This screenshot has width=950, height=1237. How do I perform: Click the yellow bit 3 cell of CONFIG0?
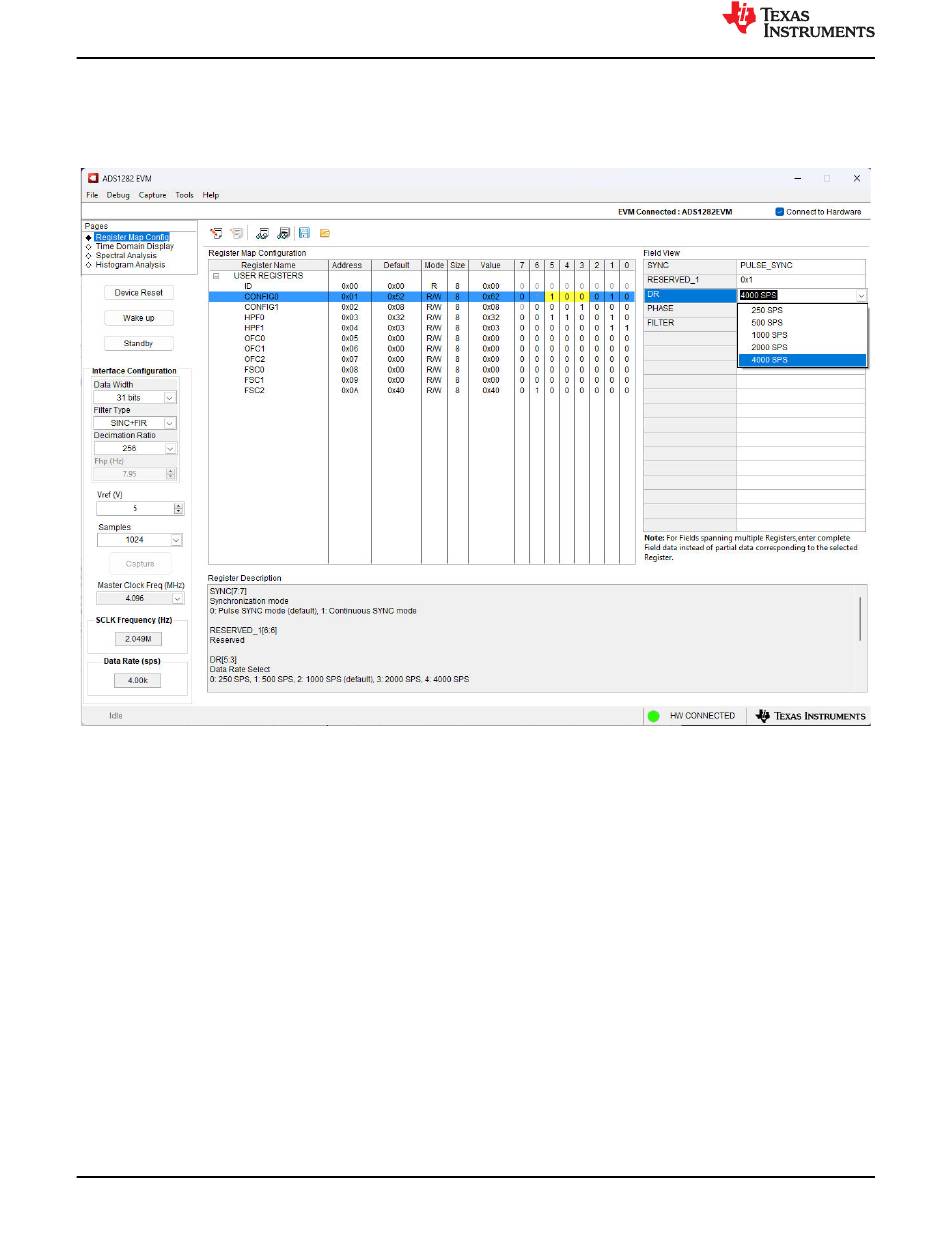(x=581, y=296)
